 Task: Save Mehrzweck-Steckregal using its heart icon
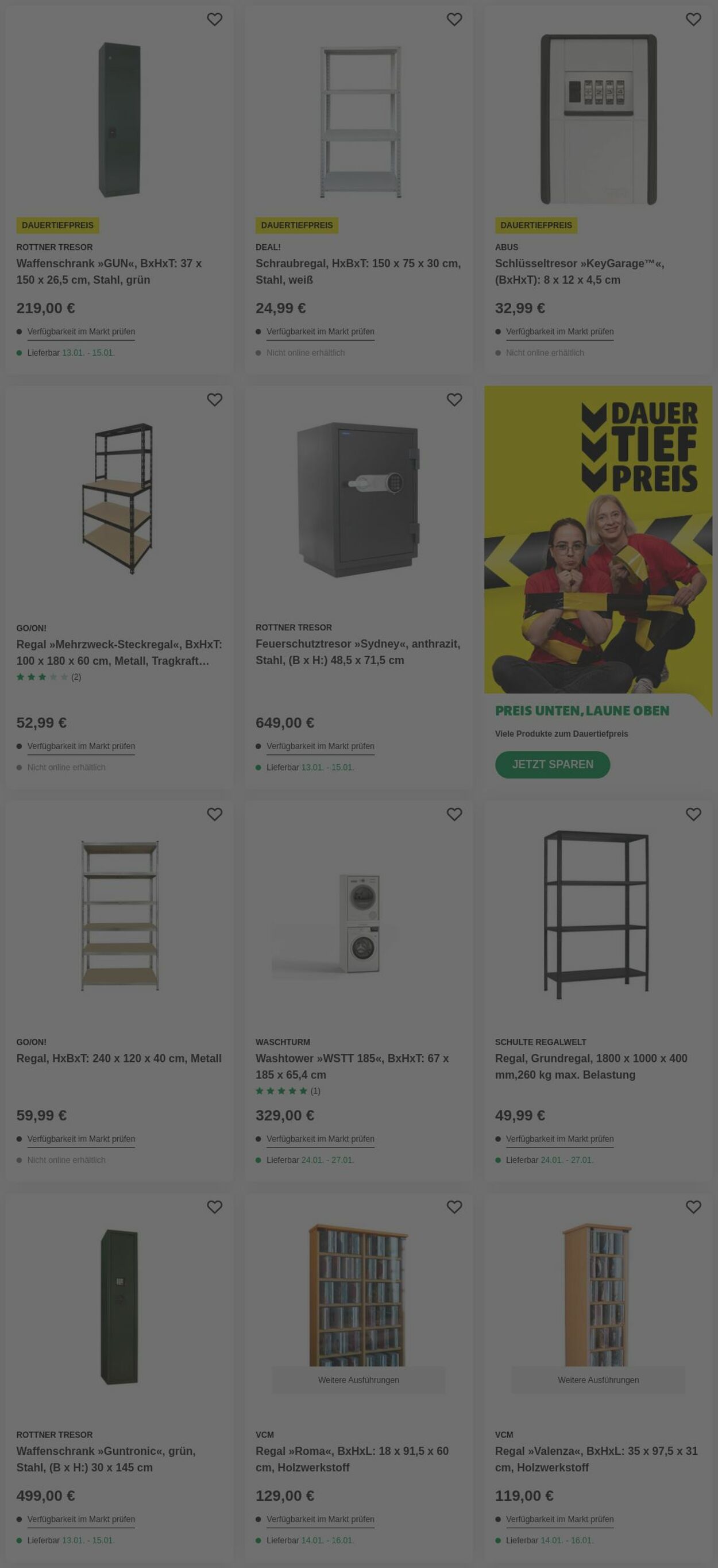214,400
